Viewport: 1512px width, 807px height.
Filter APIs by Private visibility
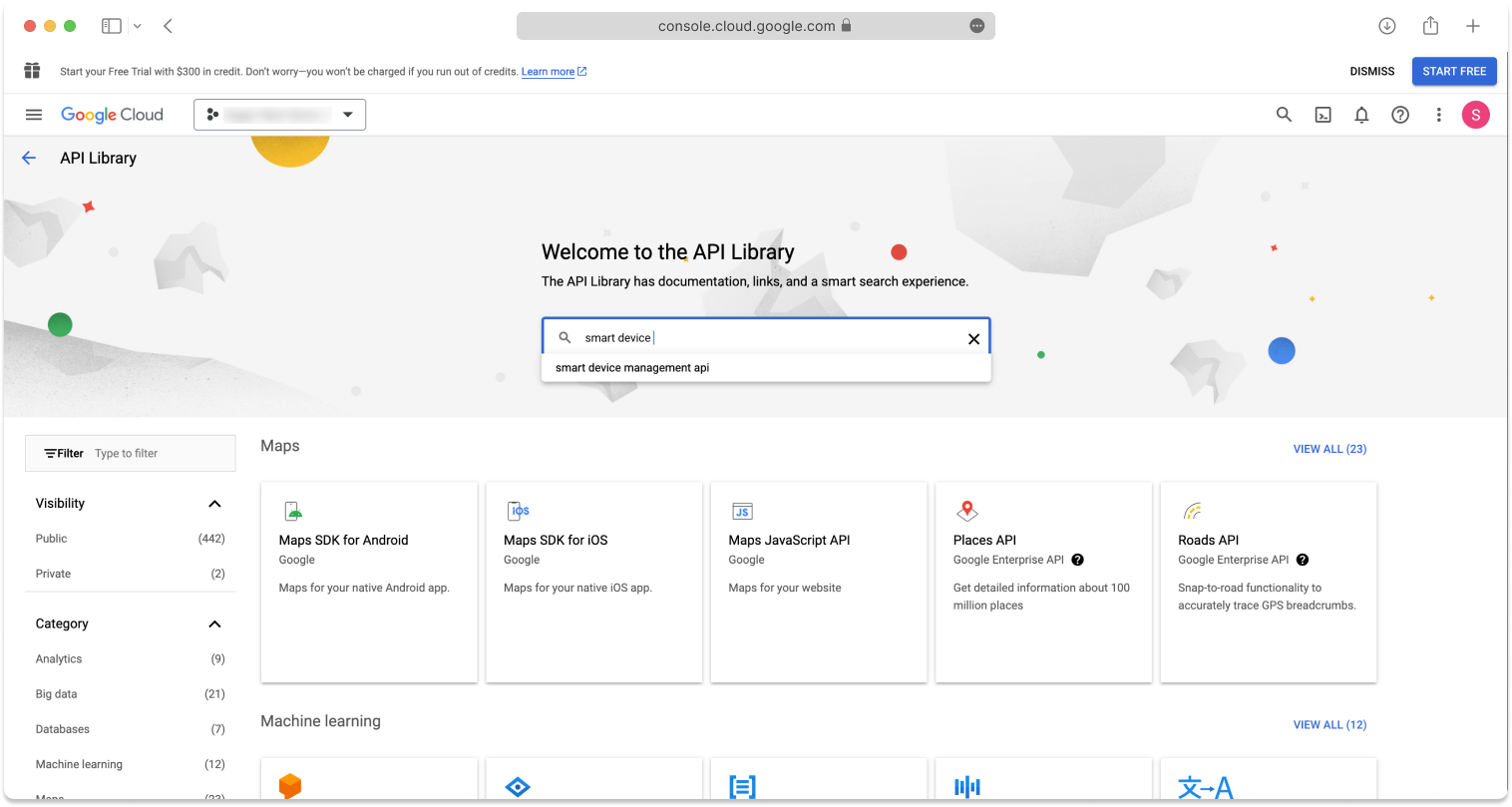53,574
